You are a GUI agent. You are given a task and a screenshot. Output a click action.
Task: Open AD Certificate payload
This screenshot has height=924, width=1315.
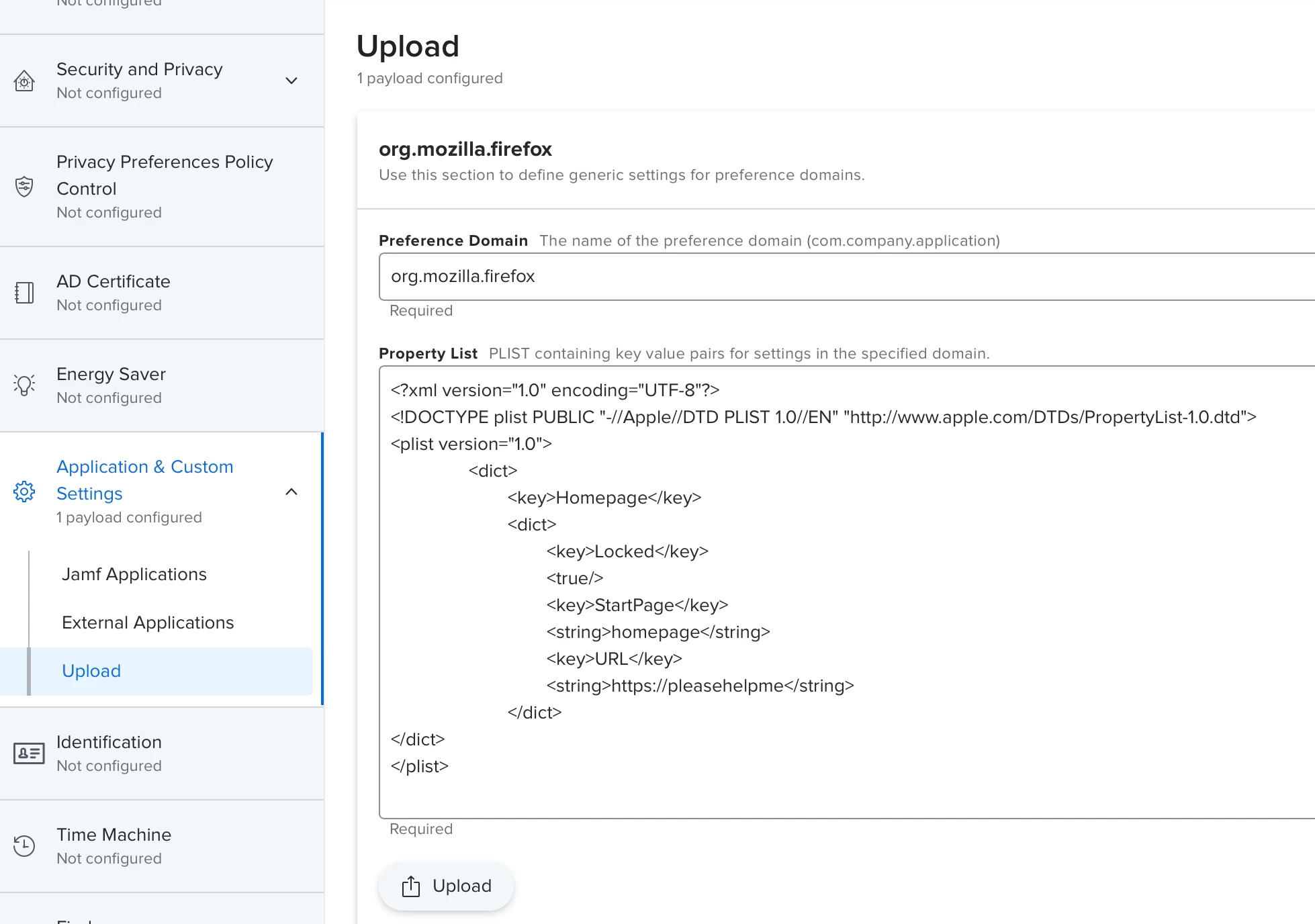(162, 293)
